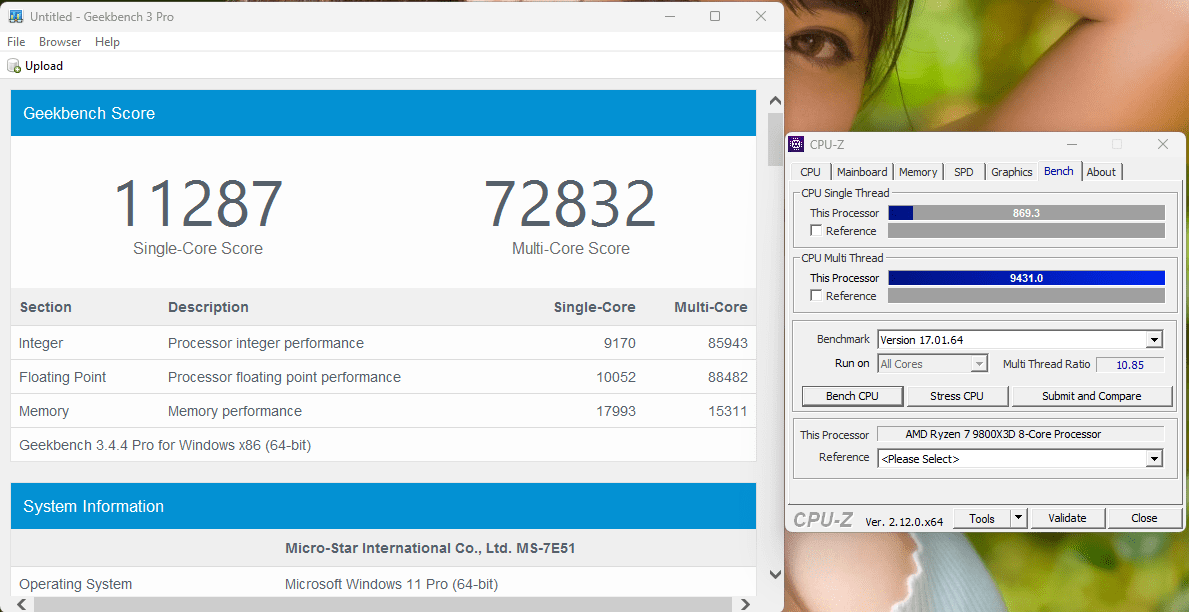The image size is (1189, 612).
Task: Click Processor floating point performance description
Action: (x=284, y=377)
